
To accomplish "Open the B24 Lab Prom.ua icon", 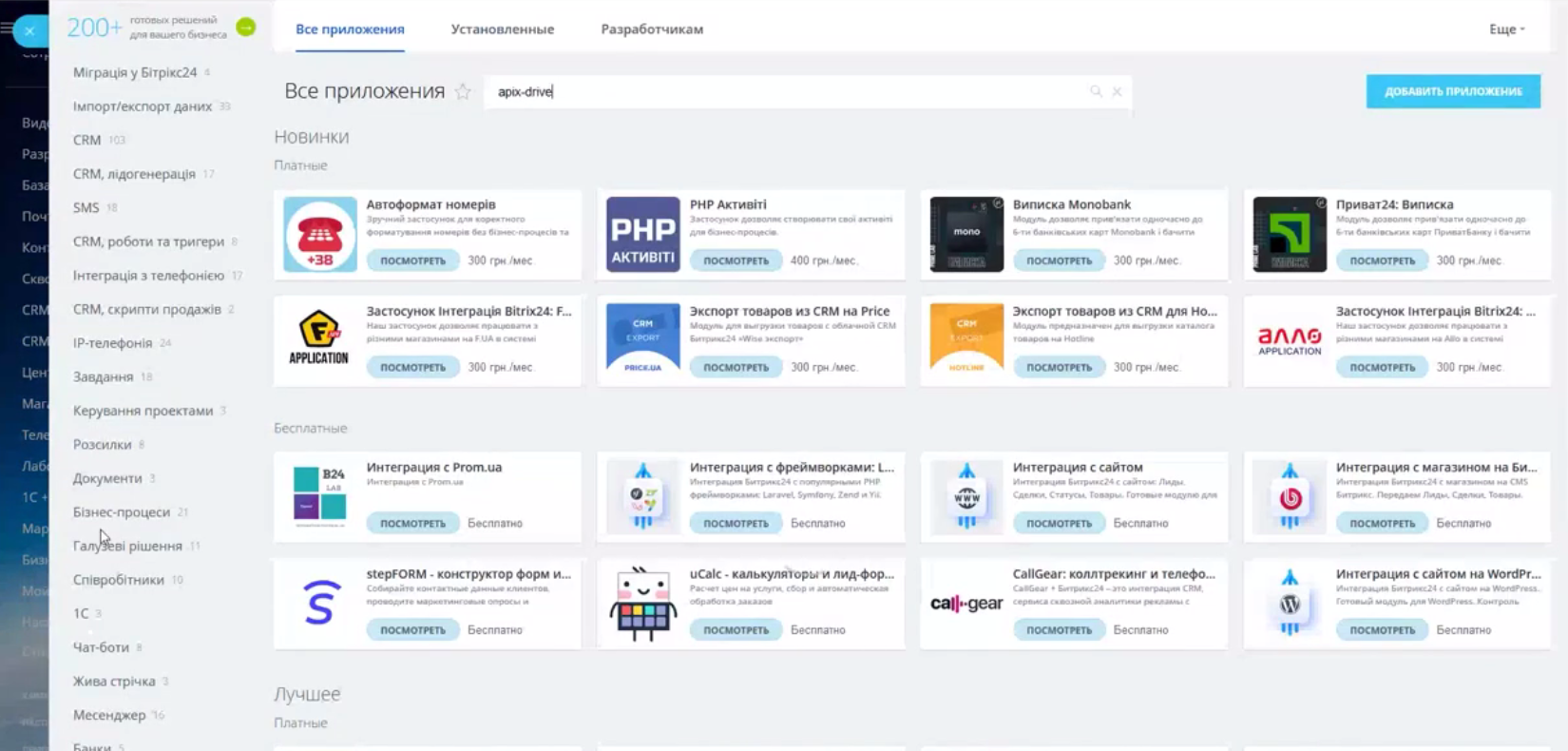I will (x=320, y=496).
